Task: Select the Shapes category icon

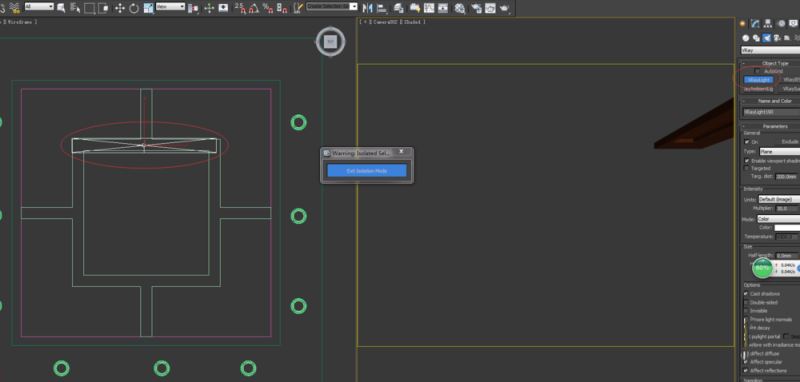Action: [756, 38]
